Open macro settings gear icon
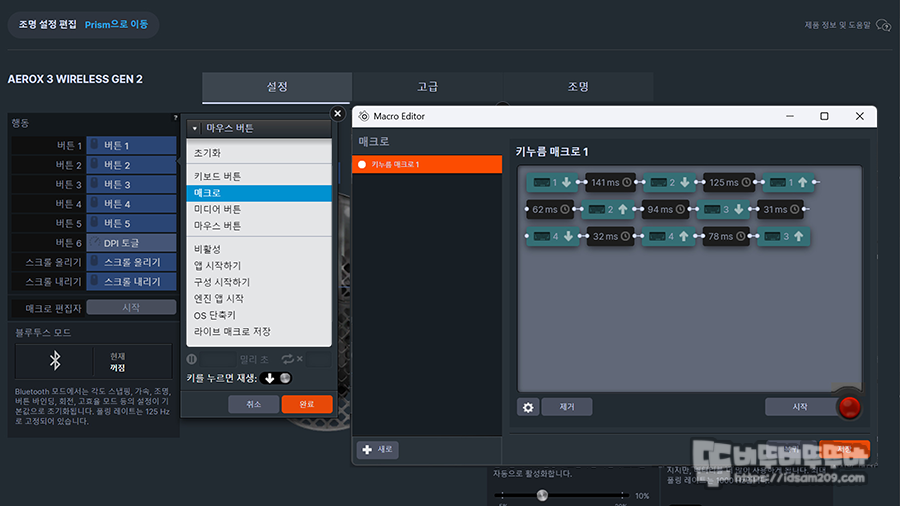This screenshot has height=506, width=900. click(528, 407)
